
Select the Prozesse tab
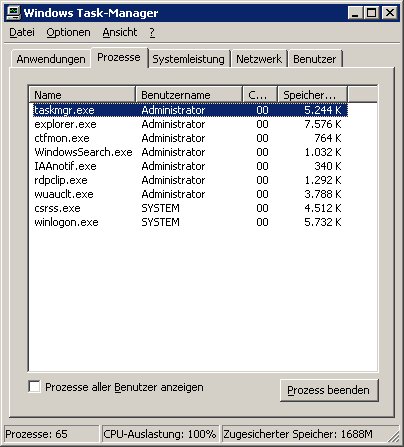pyautogui.click(x=119, y=57)
